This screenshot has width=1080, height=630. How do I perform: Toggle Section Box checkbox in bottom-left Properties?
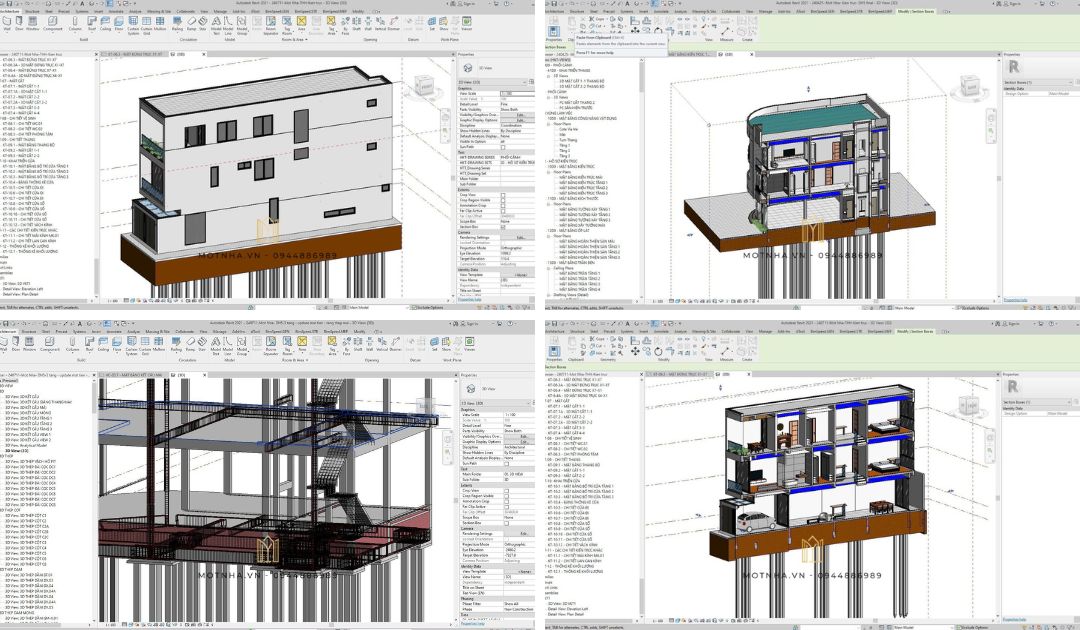(506, 523)
